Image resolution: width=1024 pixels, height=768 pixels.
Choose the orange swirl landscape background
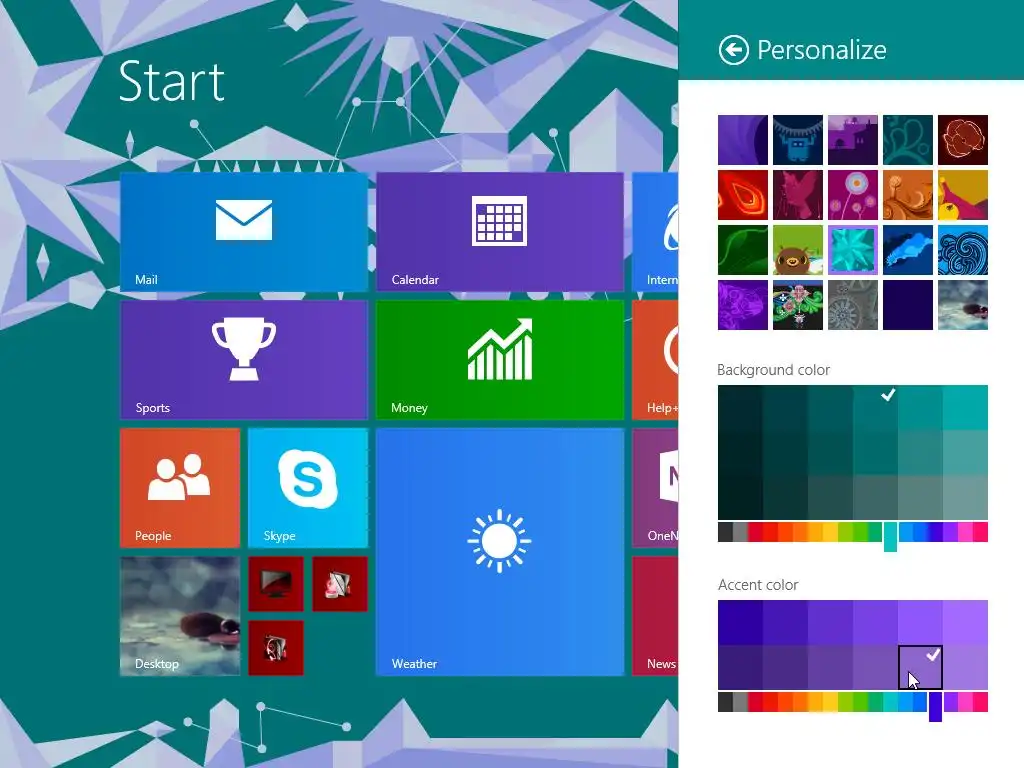pos(908,195)
